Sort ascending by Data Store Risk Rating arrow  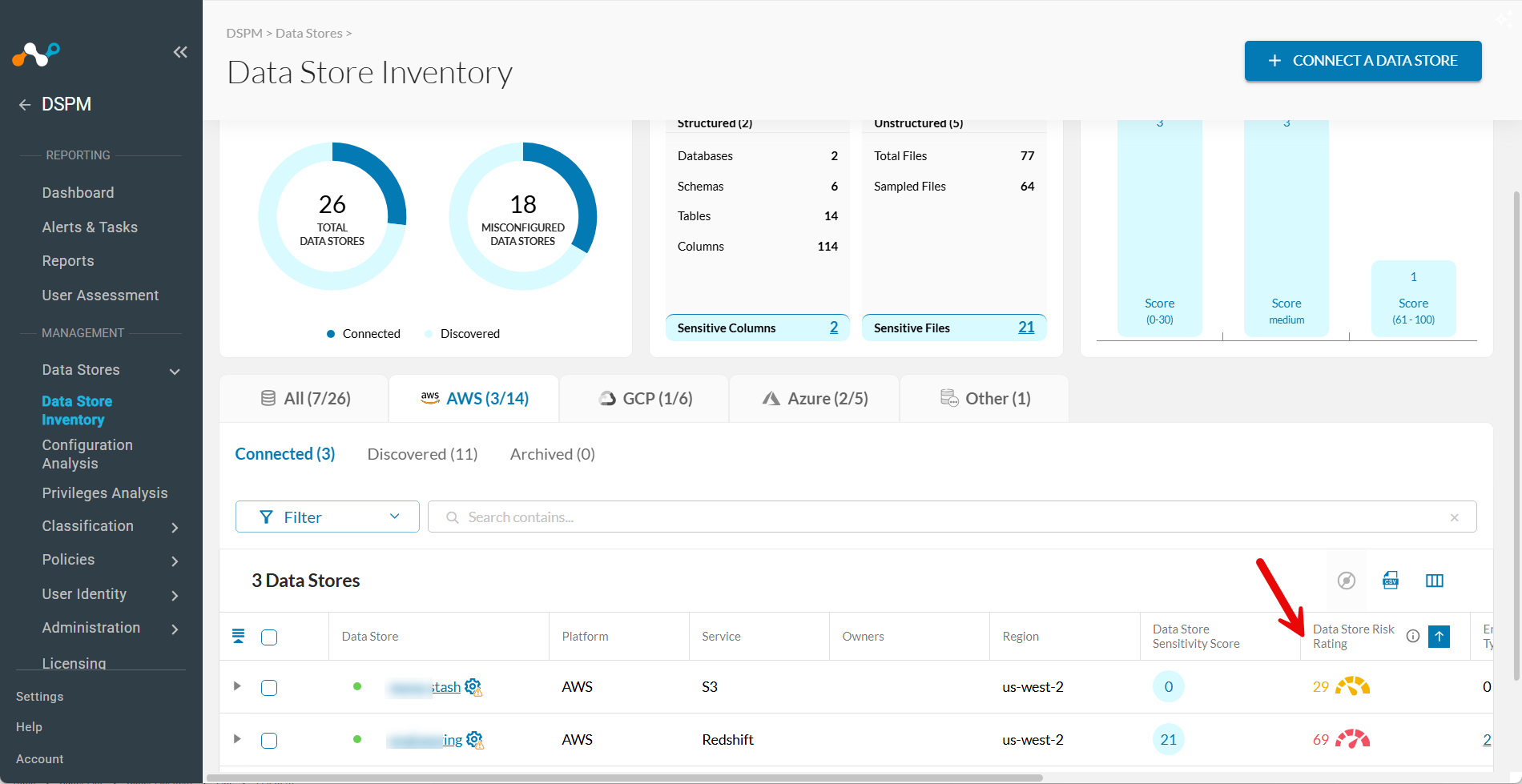[x=1439, y=636]
